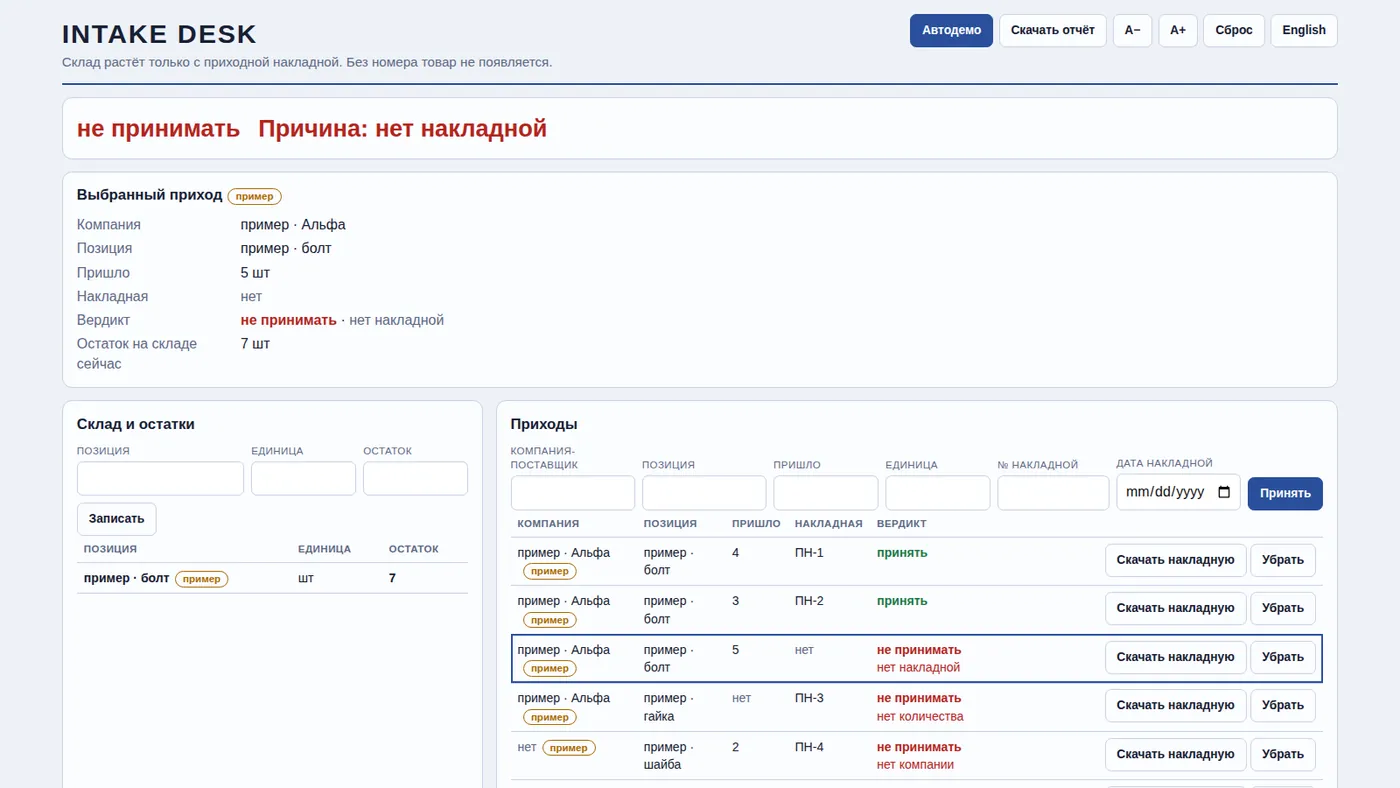
Task: Click the 7 шт warehouse balance value
Action: point(255,344)
